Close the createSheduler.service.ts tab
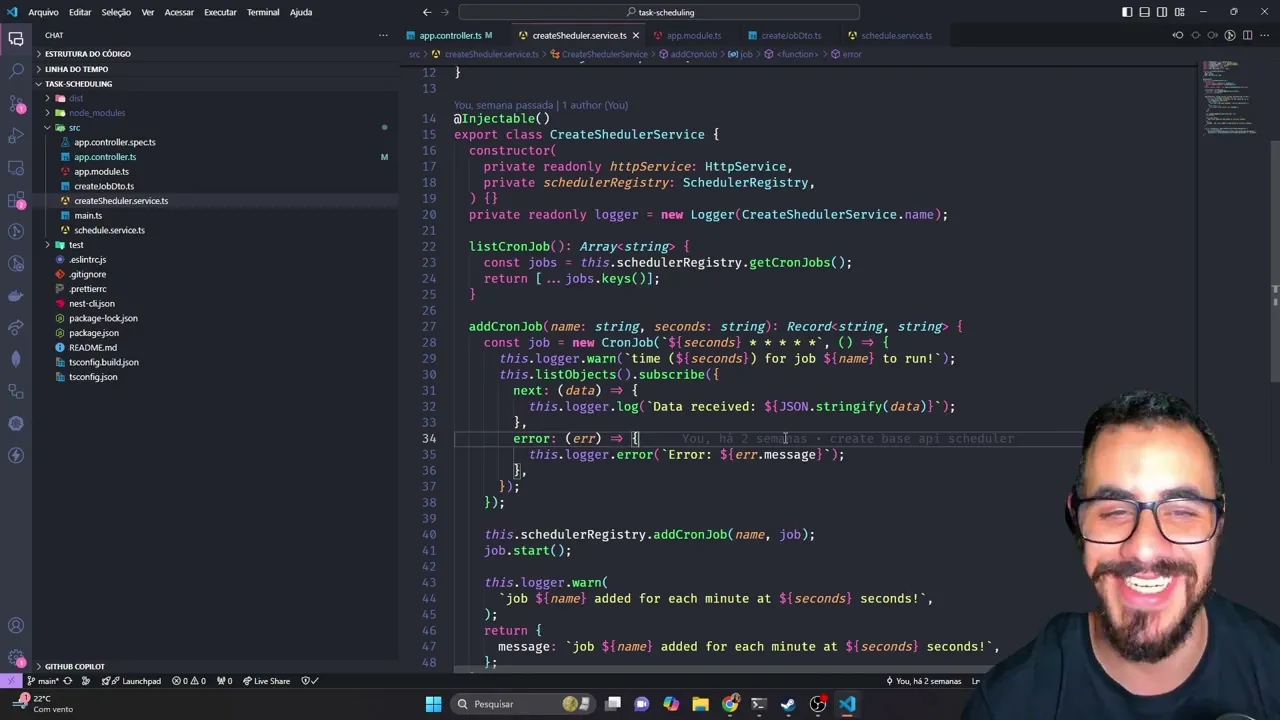The width and height of the screenshot is (1280, 720). point(636,36)
